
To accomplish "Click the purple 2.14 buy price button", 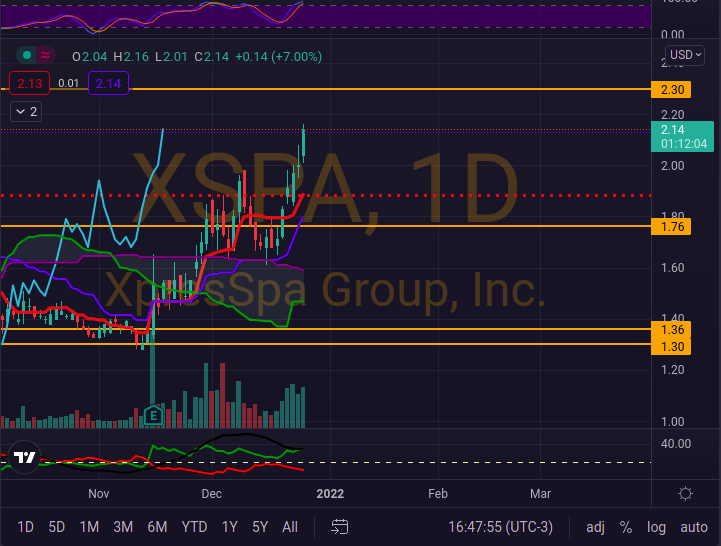I will (108, 83).
